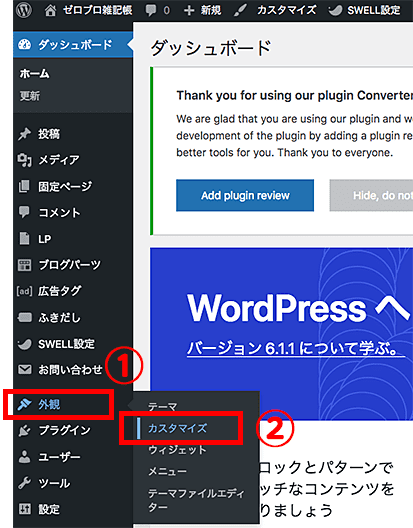
Task: Open ゼロプロ雑記帳 site name in admin bar
Action: [x=98, y=10]
